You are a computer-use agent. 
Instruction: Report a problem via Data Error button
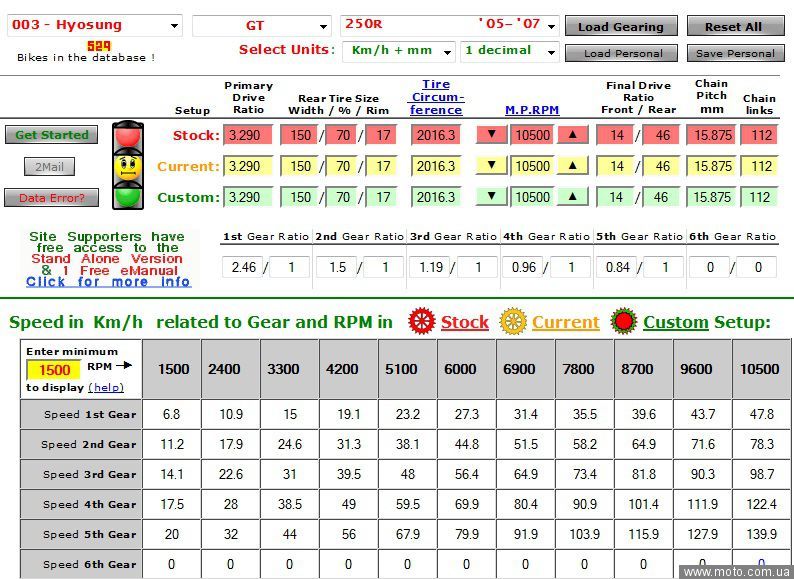coord(51,198)
